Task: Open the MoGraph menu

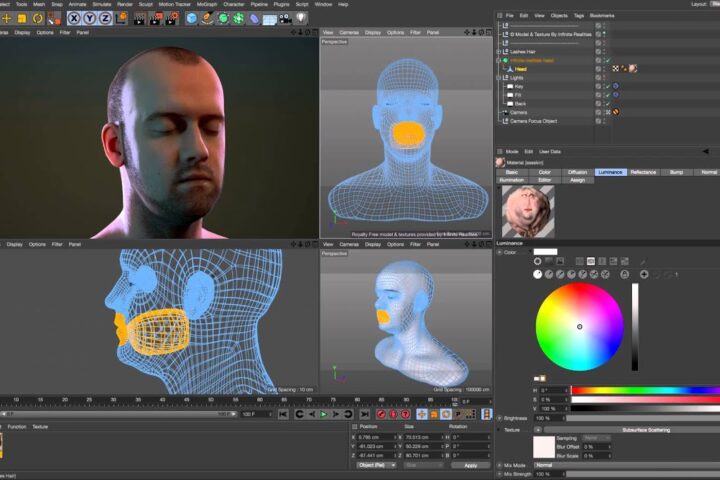Action: click(x=207, y=4)
